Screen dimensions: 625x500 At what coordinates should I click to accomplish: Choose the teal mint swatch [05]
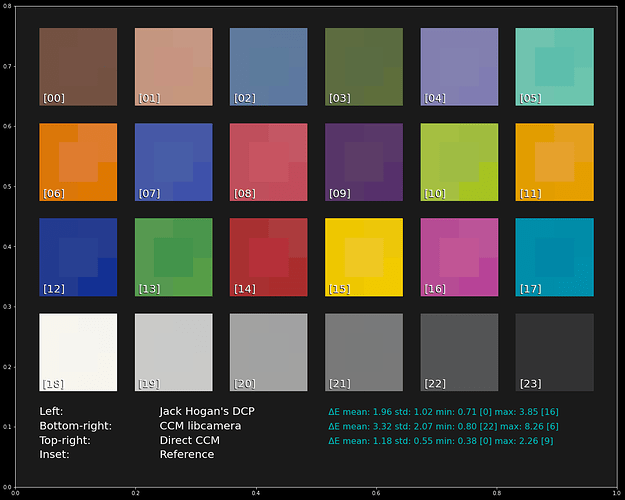(x=554, y=67)
